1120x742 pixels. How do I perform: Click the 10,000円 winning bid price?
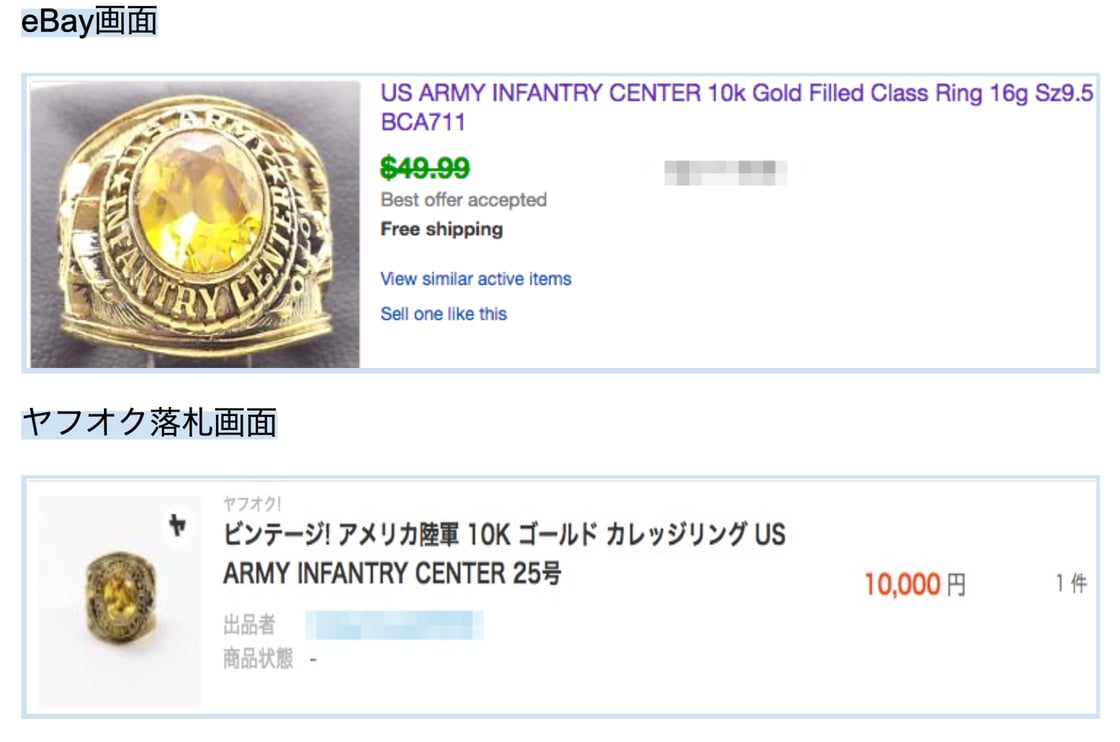(915, 585)
